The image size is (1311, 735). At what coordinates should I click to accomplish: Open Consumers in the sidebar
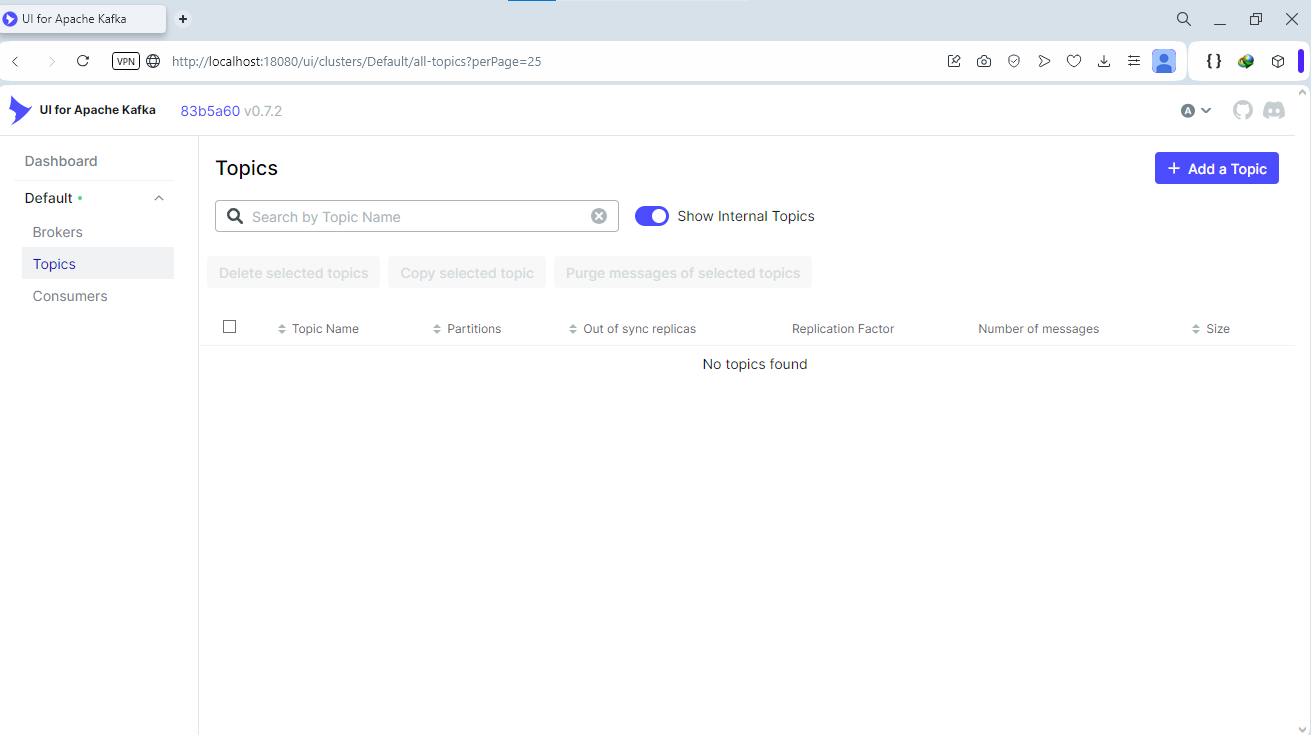click(70, 296)
